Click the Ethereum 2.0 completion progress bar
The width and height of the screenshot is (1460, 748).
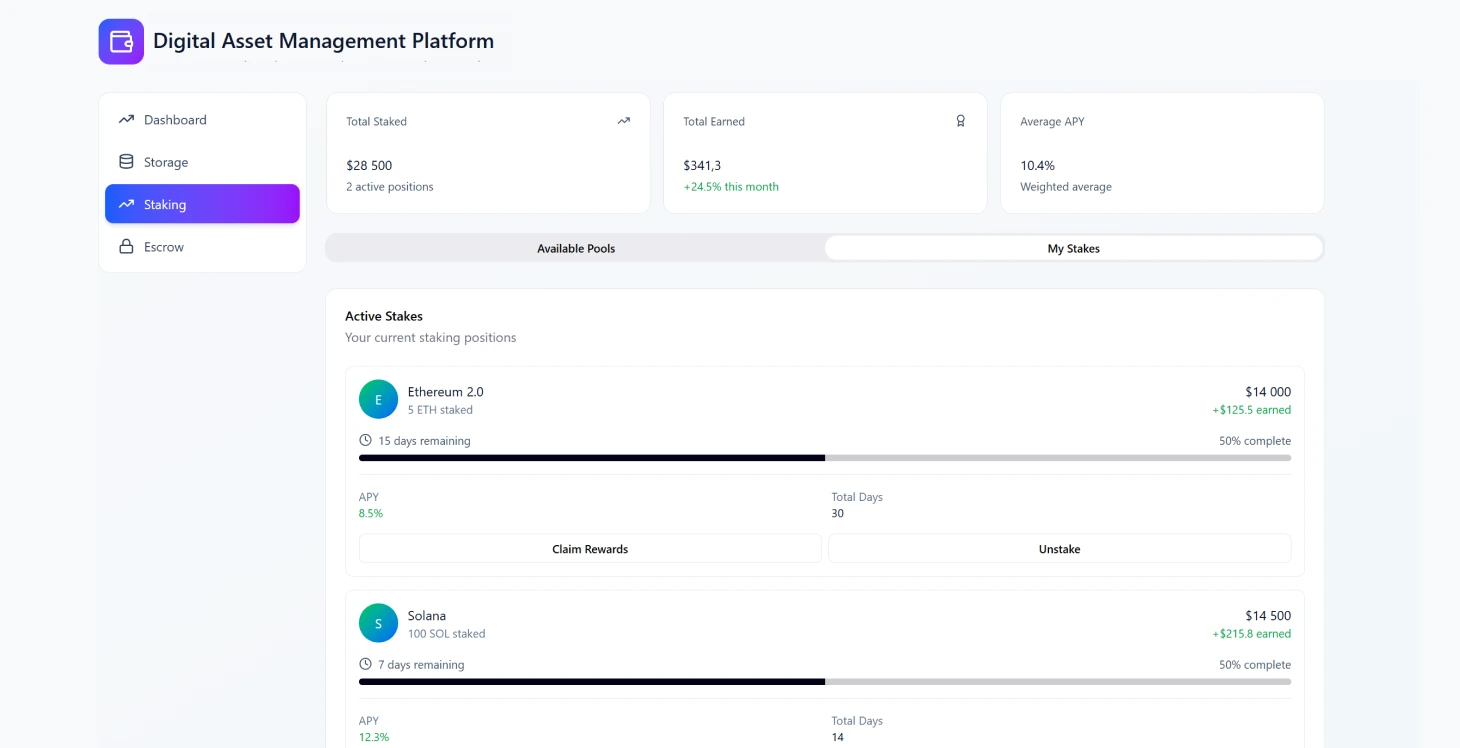coord(825,458)
